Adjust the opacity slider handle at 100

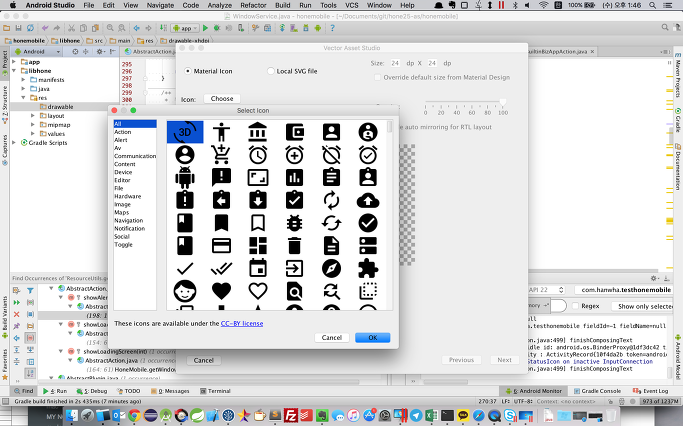coord(503,103)
